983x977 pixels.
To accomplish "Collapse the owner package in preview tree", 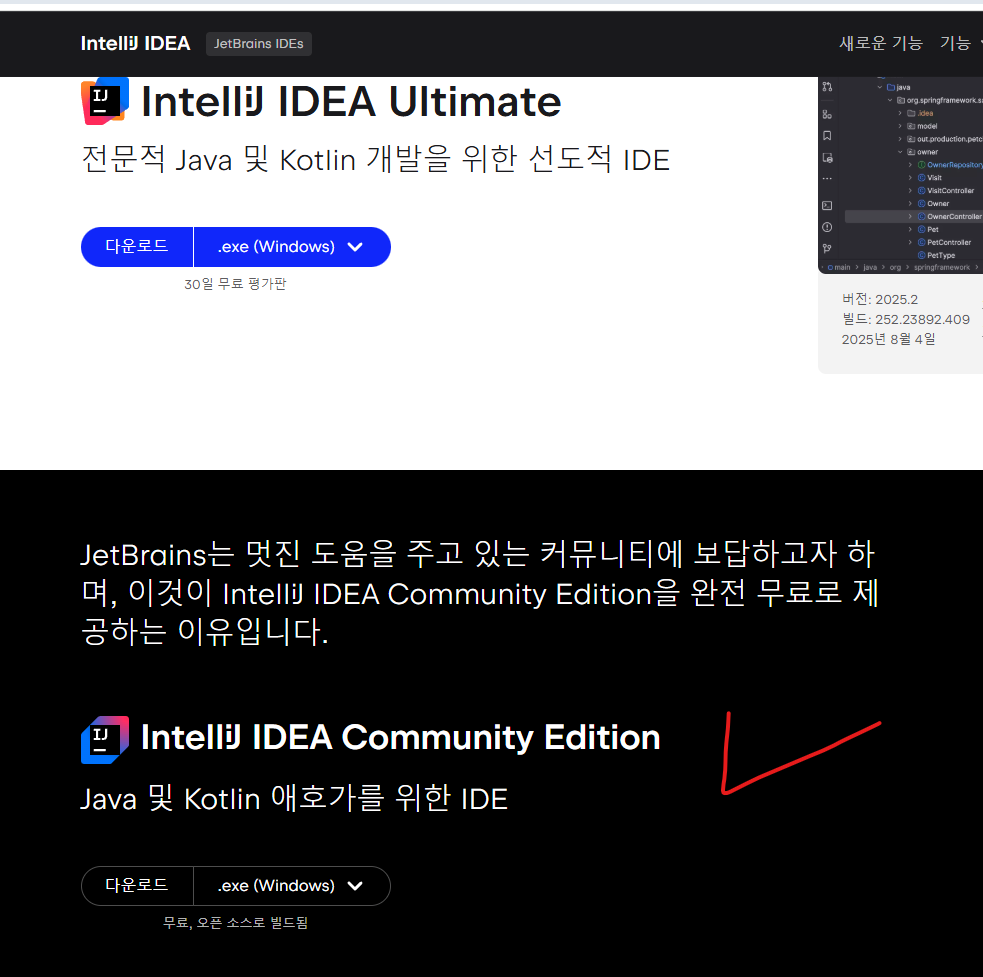I will (x=900, y=152).
